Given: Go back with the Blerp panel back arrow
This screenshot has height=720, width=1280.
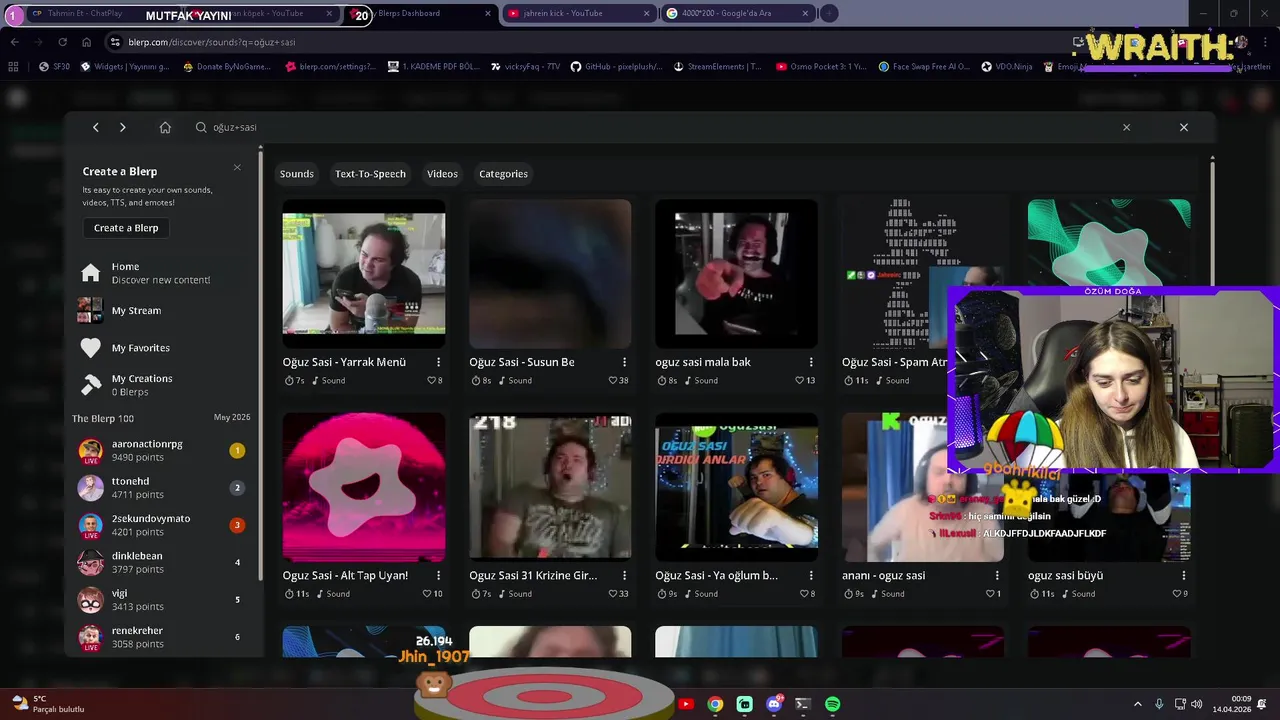Looking at the screenshot, I should (95, 127).
